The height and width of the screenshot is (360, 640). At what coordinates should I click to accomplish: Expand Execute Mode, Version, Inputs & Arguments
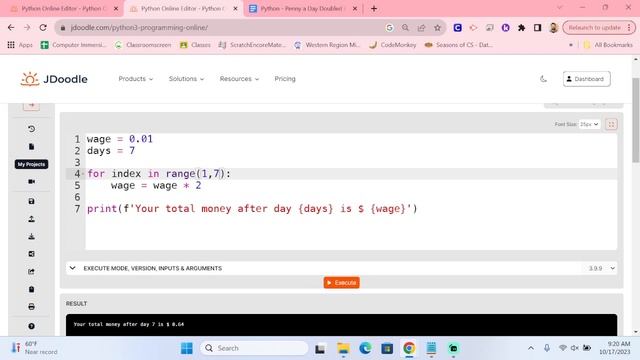153,268
